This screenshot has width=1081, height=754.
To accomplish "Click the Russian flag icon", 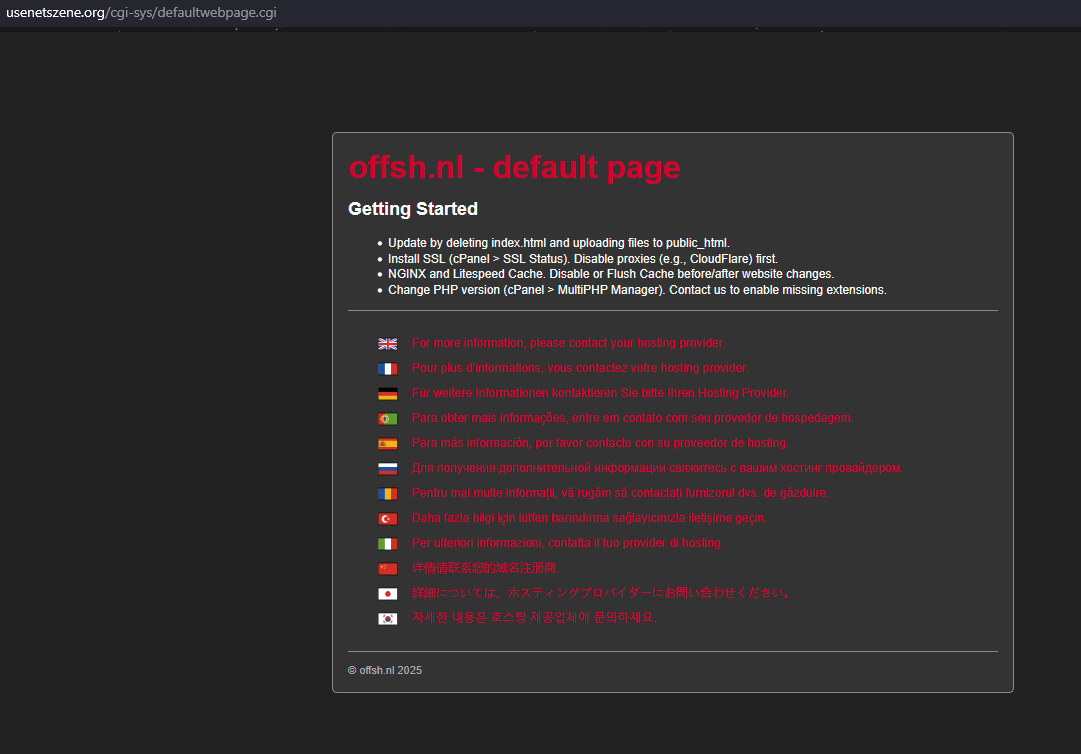I will coord(388,469).
